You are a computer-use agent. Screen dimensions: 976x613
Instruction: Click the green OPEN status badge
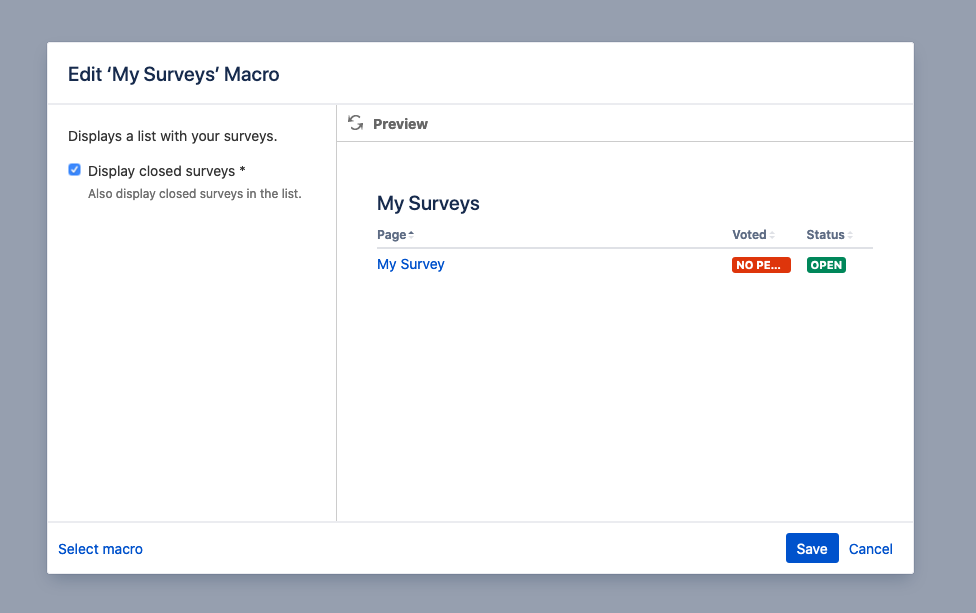pyautogui.click(x=826, y=265)
